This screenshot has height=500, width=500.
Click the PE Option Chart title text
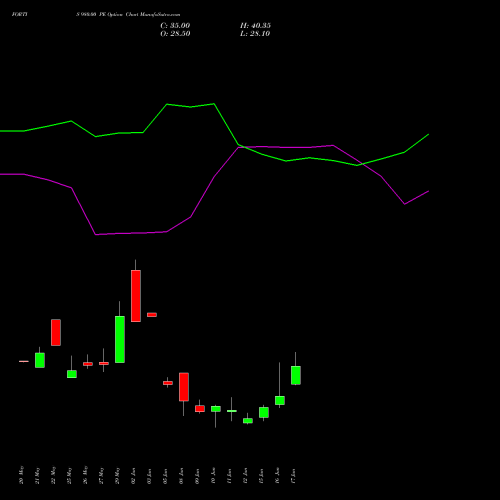(118, 15)
